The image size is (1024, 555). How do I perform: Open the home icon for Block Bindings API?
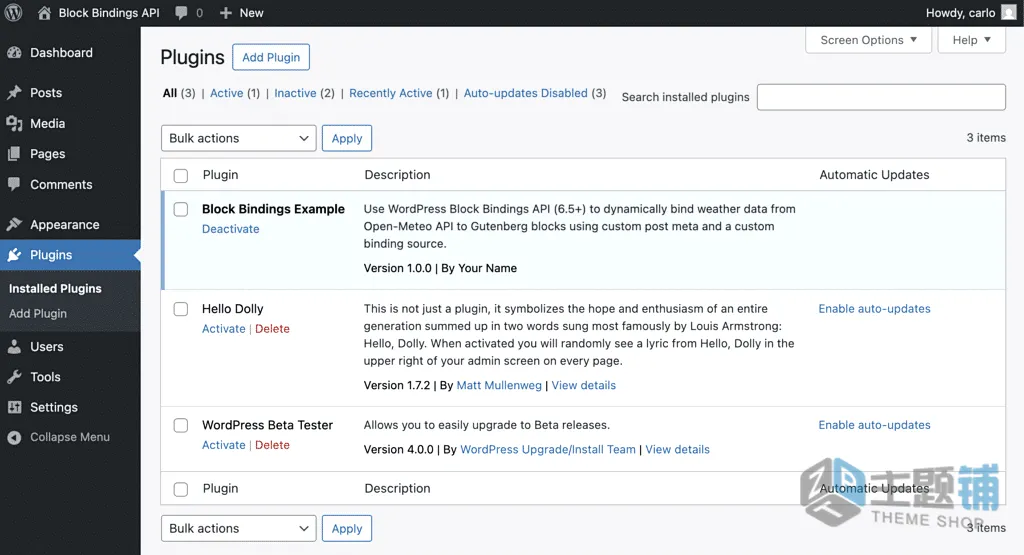(44, 12)
